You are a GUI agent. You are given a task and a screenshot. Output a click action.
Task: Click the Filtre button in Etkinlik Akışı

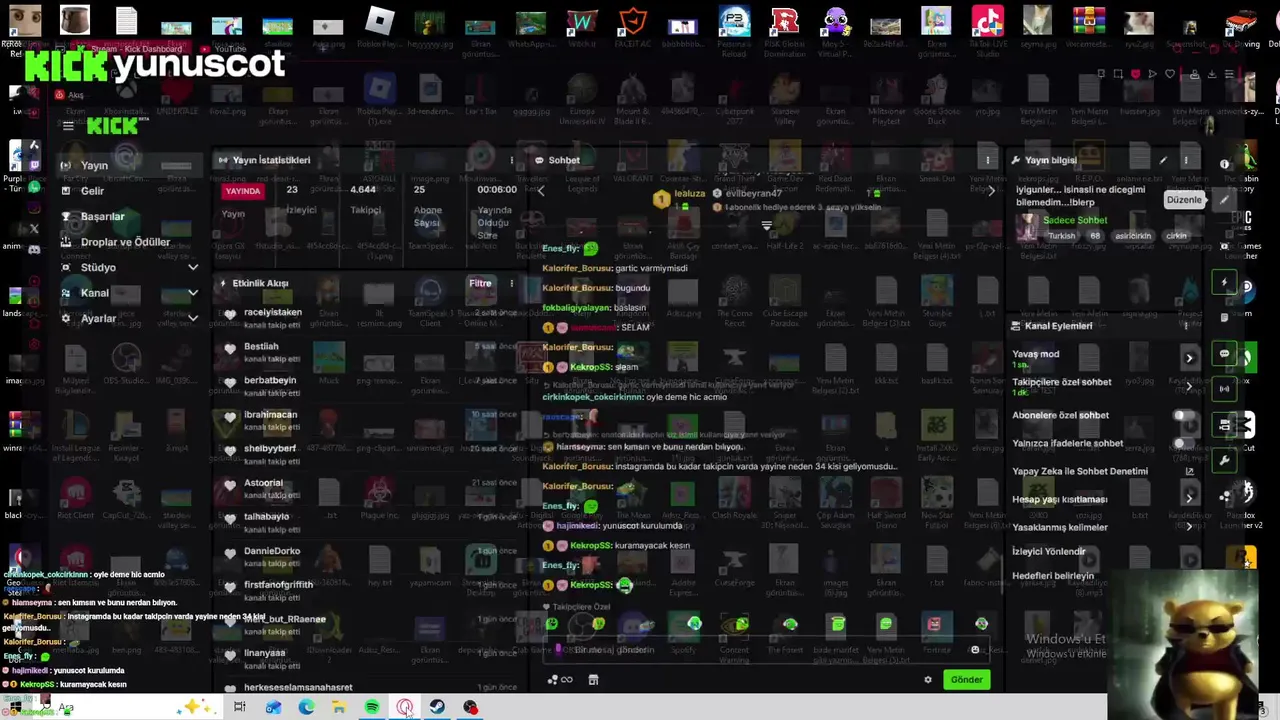click(480, 283)
